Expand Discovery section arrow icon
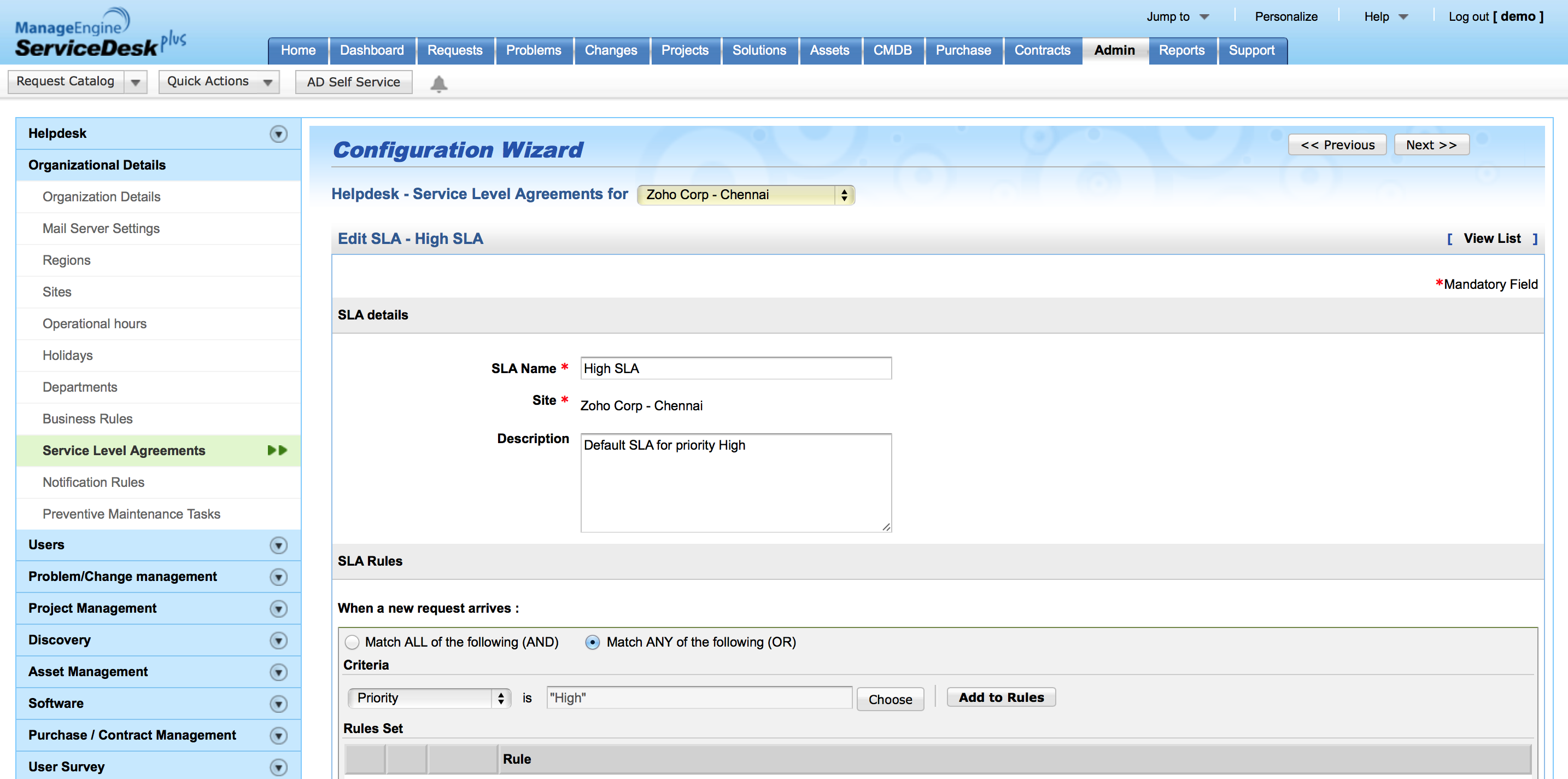Image resolution: width=1568 pixels, height=779 pixels. pos(278,640)
